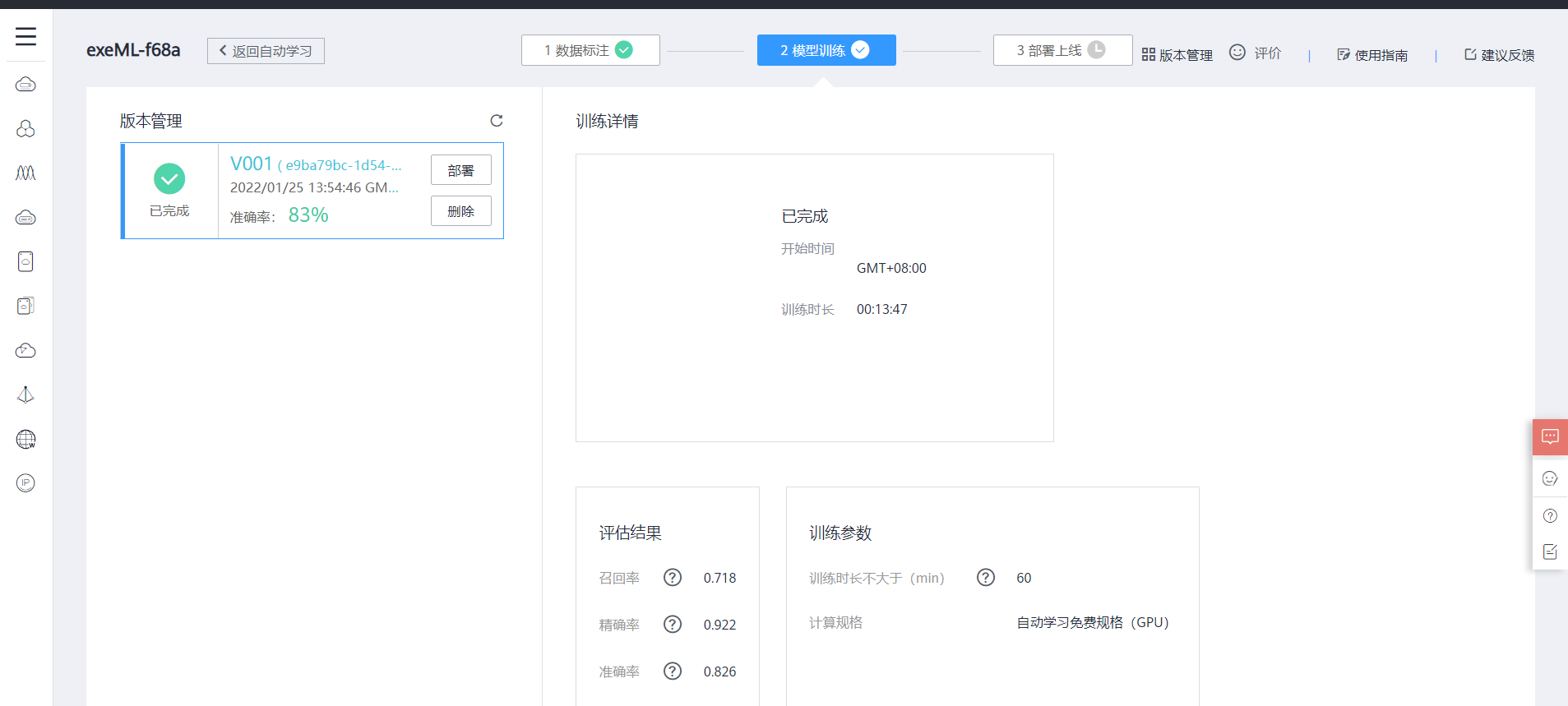The height and width of the screenshot is (706, 1568).
Task: Click the 计算规格 label
Action: click(x=836, y=622)
